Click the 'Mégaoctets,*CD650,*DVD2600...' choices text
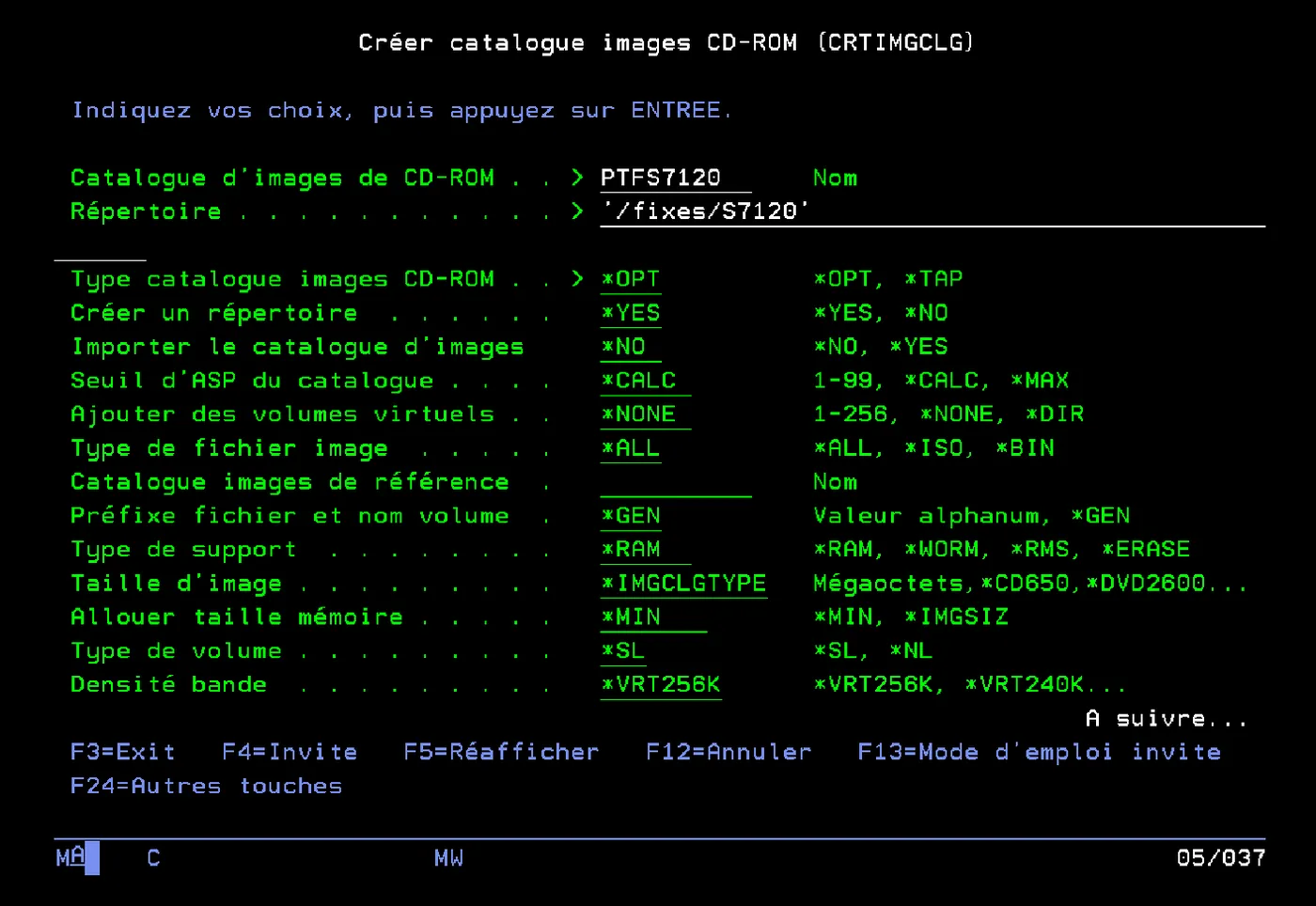The height and width of the screenshot is (906, 1316). pyautogui.click(x=1030, y=584)
